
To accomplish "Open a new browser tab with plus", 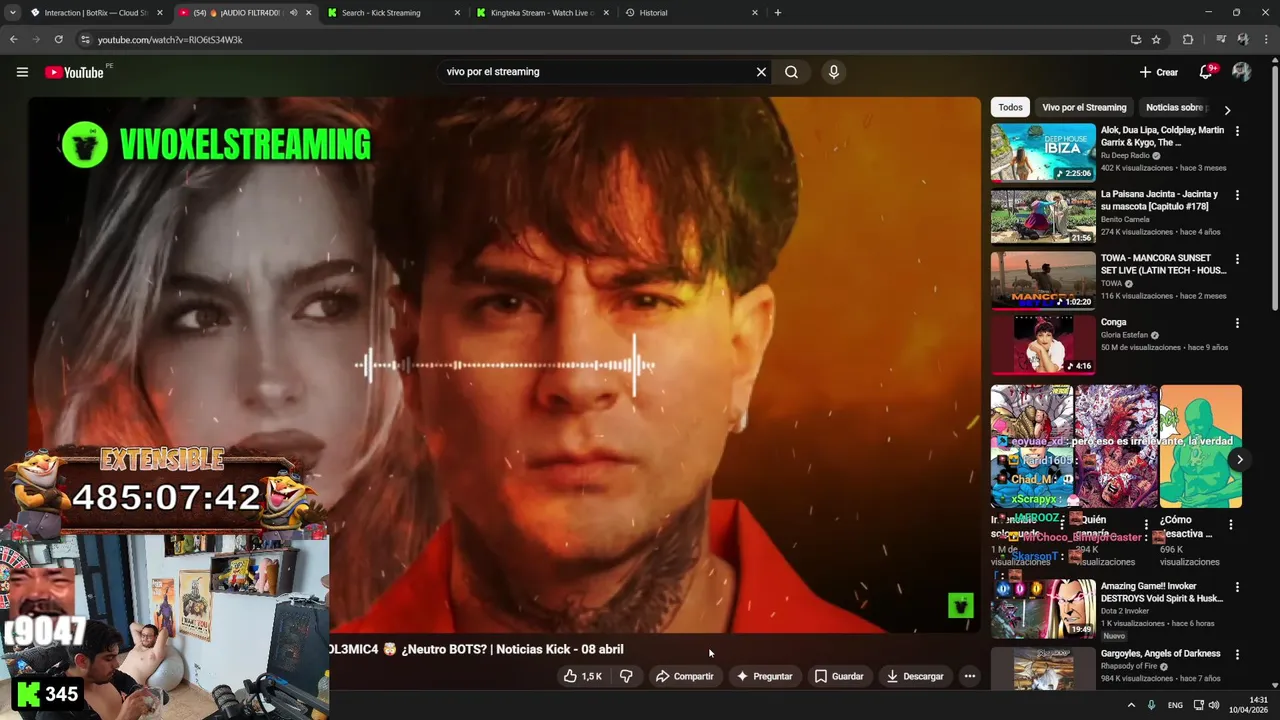I will (x=778, y=13).
